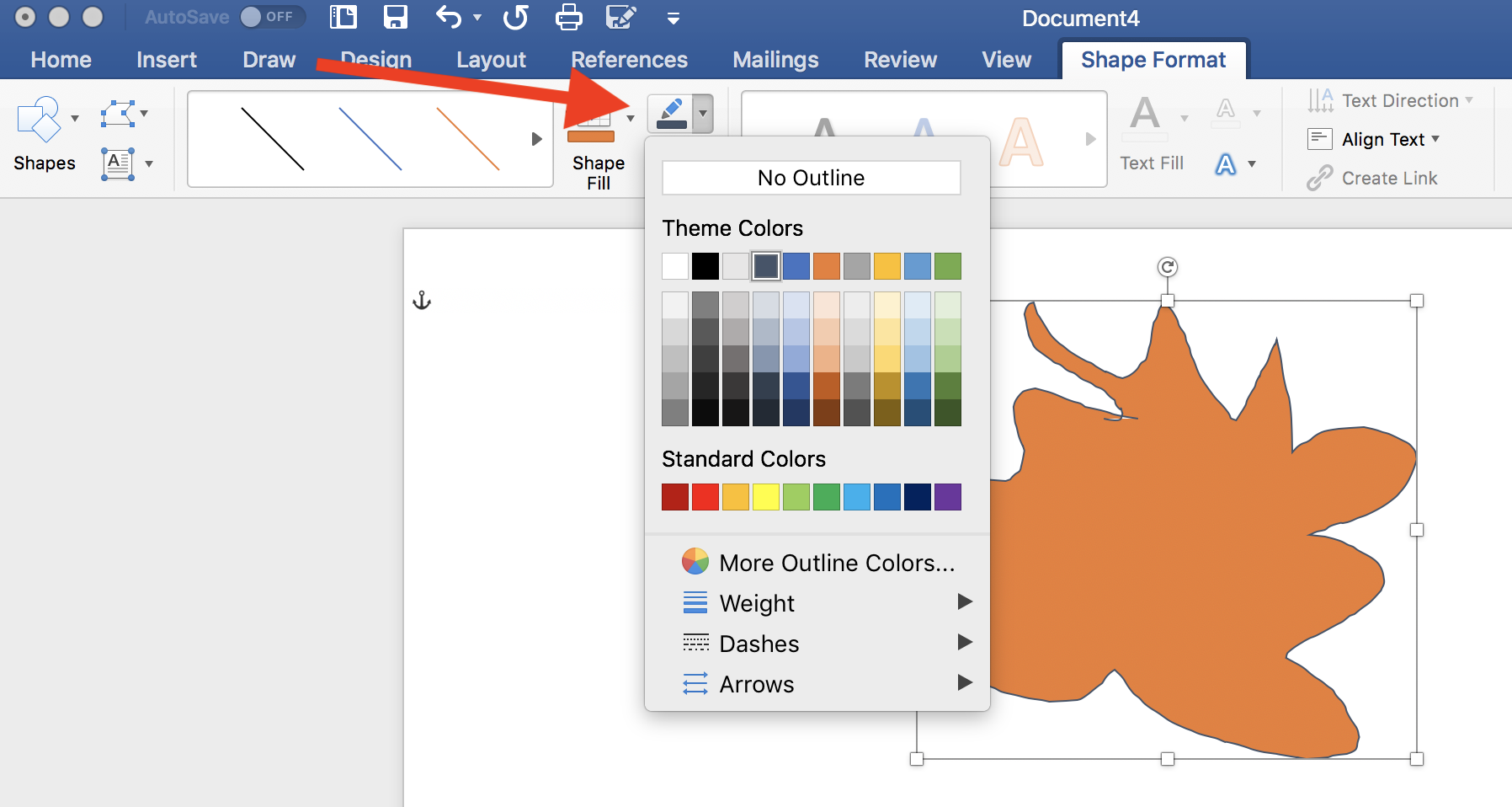Pick the purple standard color swatch

(x=948, y=497)
